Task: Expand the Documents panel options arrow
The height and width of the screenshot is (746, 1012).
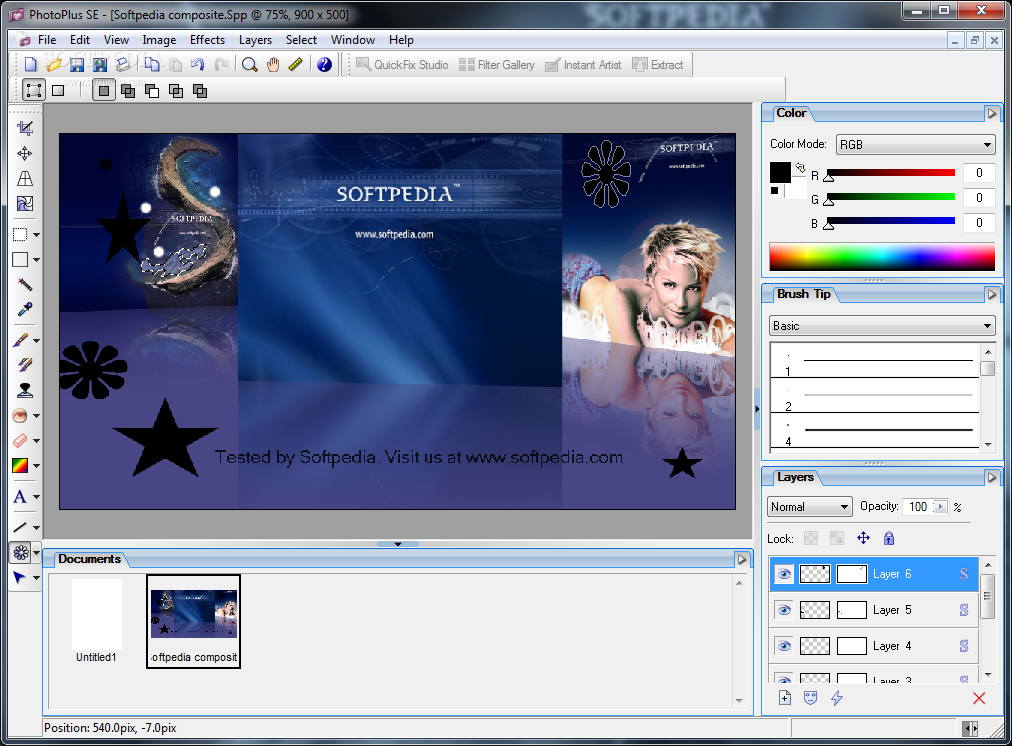Action: pyautogui.click(x=742, y=560)
